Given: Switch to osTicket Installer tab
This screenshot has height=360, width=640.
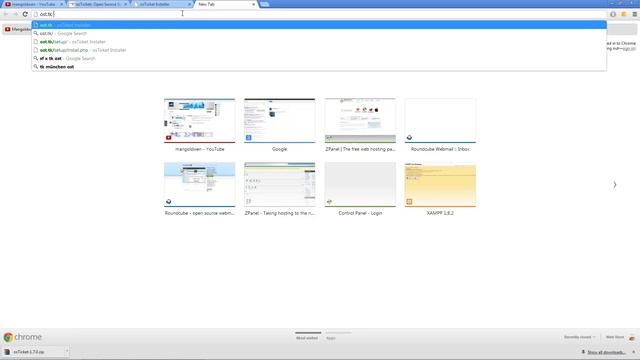Looking at the screenshot, I should [x=161, y=4].
